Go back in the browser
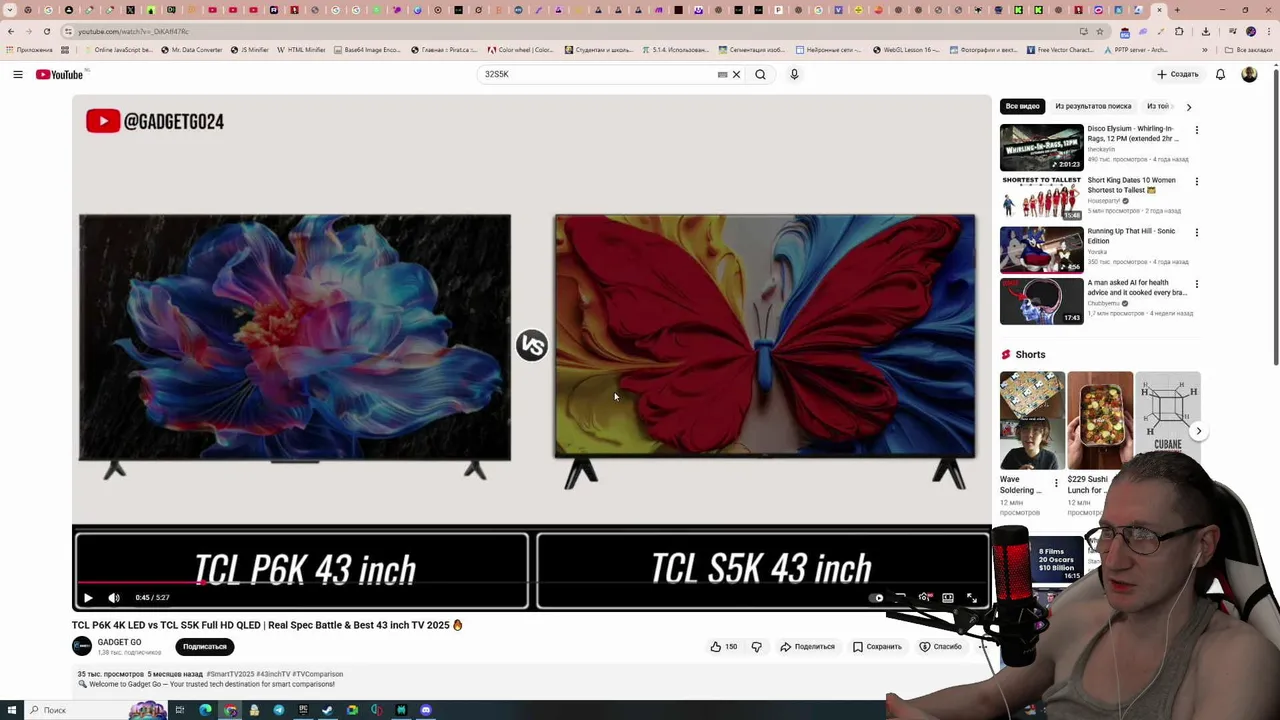 (x=10, y=31)
